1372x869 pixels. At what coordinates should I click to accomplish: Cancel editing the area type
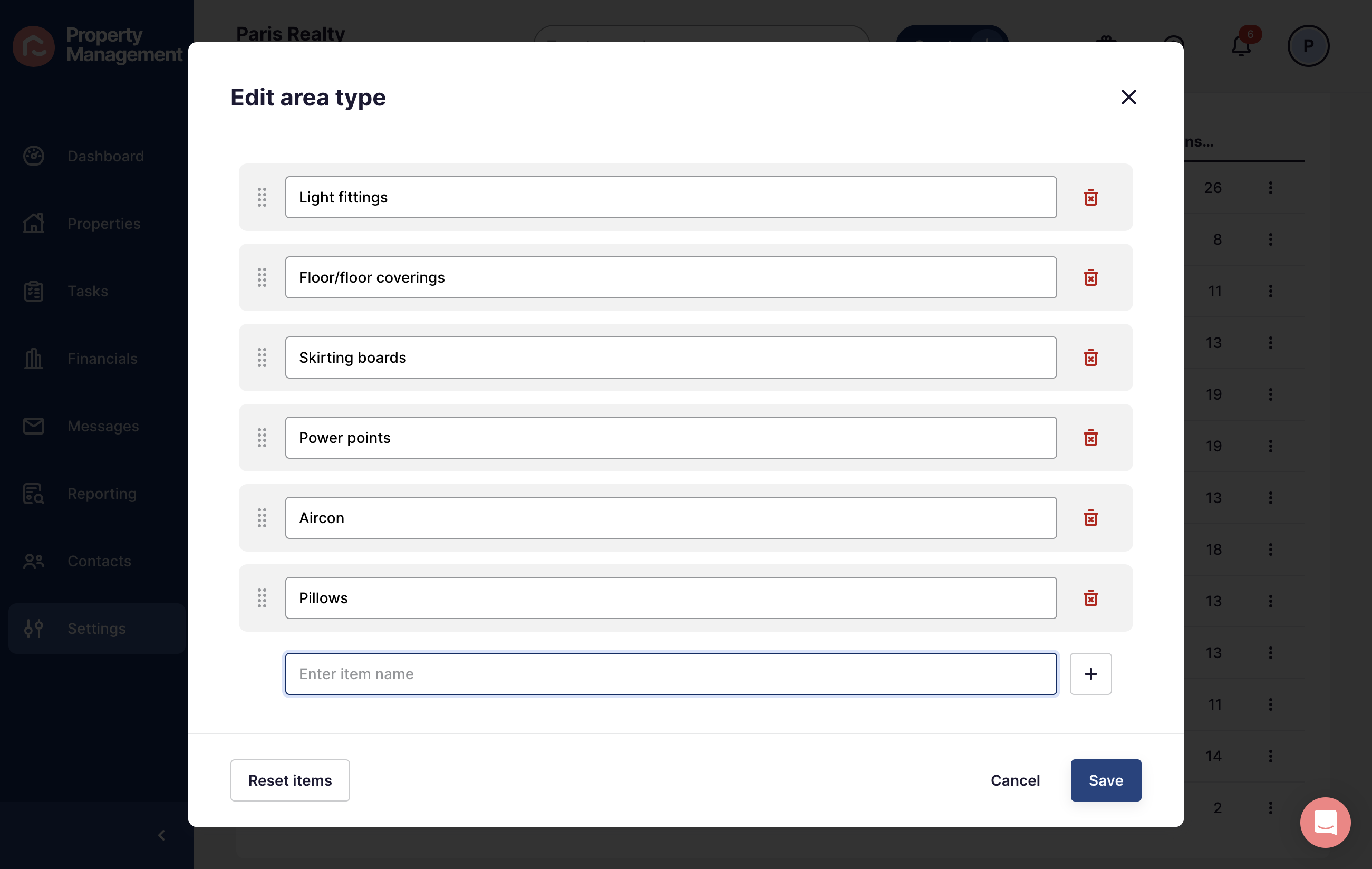pyautogui.click(x=1016, y=780)
